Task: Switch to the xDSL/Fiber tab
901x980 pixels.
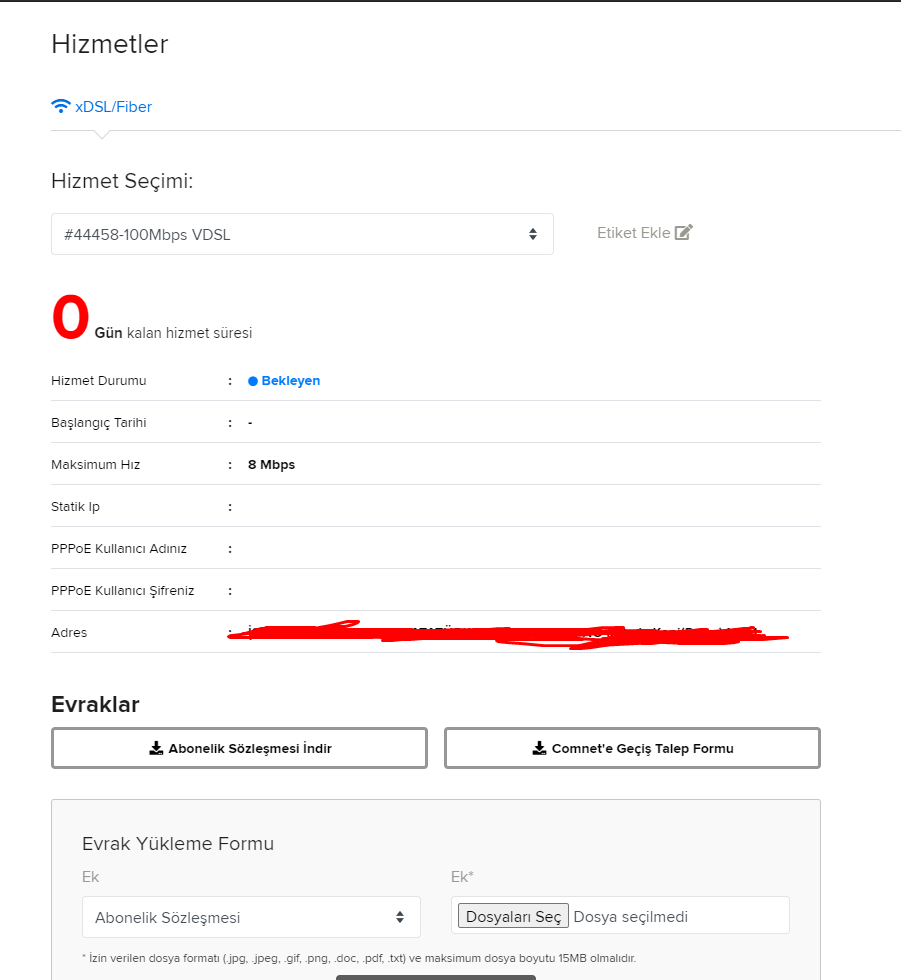Action: point(112,106)
